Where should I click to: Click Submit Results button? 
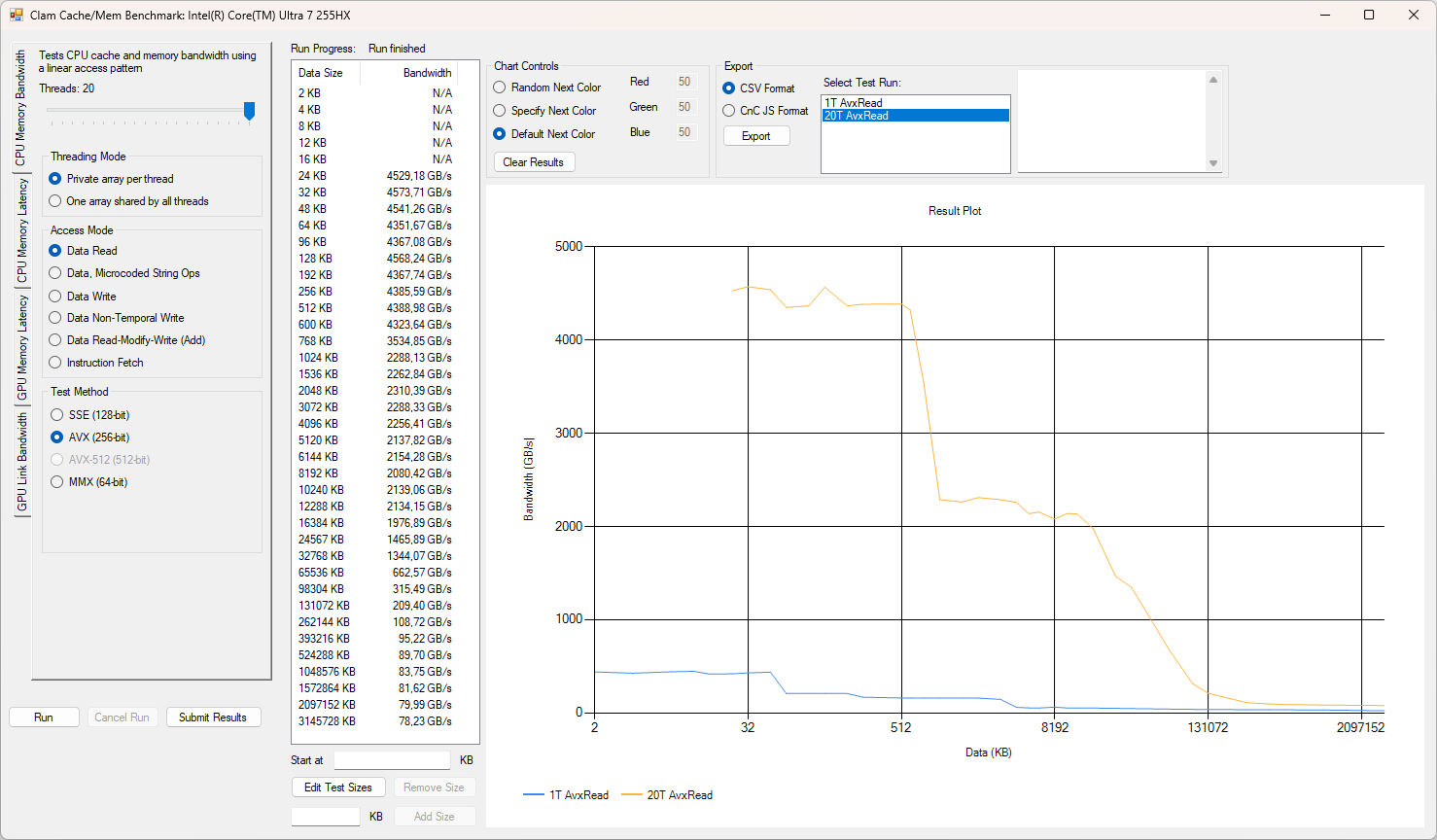212,717
